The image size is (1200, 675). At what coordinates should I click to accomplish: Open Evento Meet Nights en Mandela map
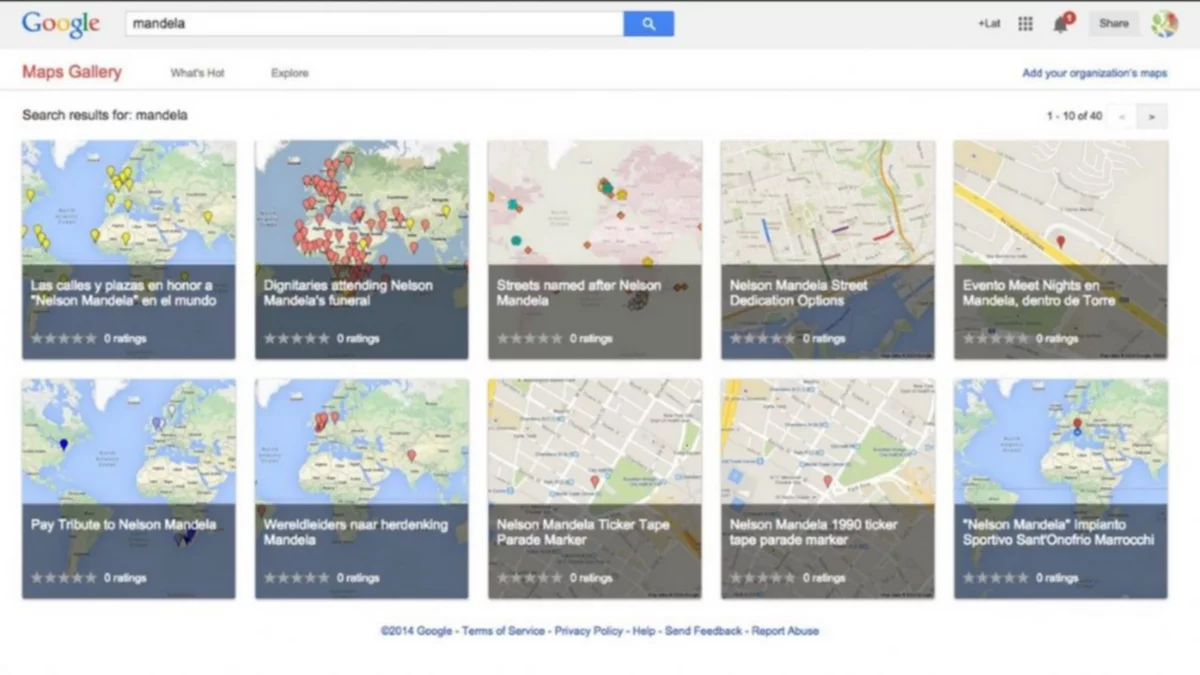tap(1061, 250)
